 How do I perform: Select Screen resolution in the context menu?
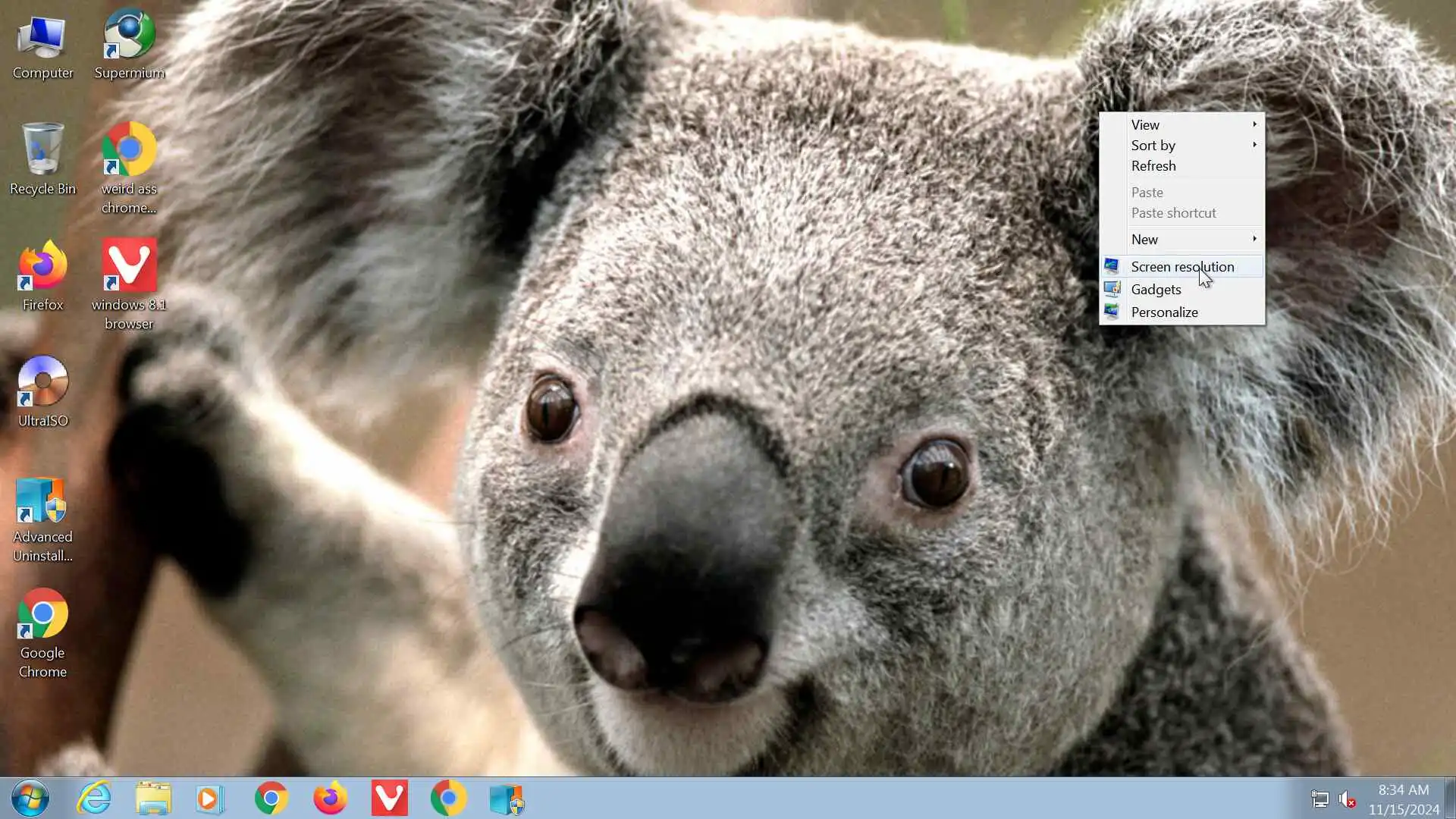coord(1181,266)
